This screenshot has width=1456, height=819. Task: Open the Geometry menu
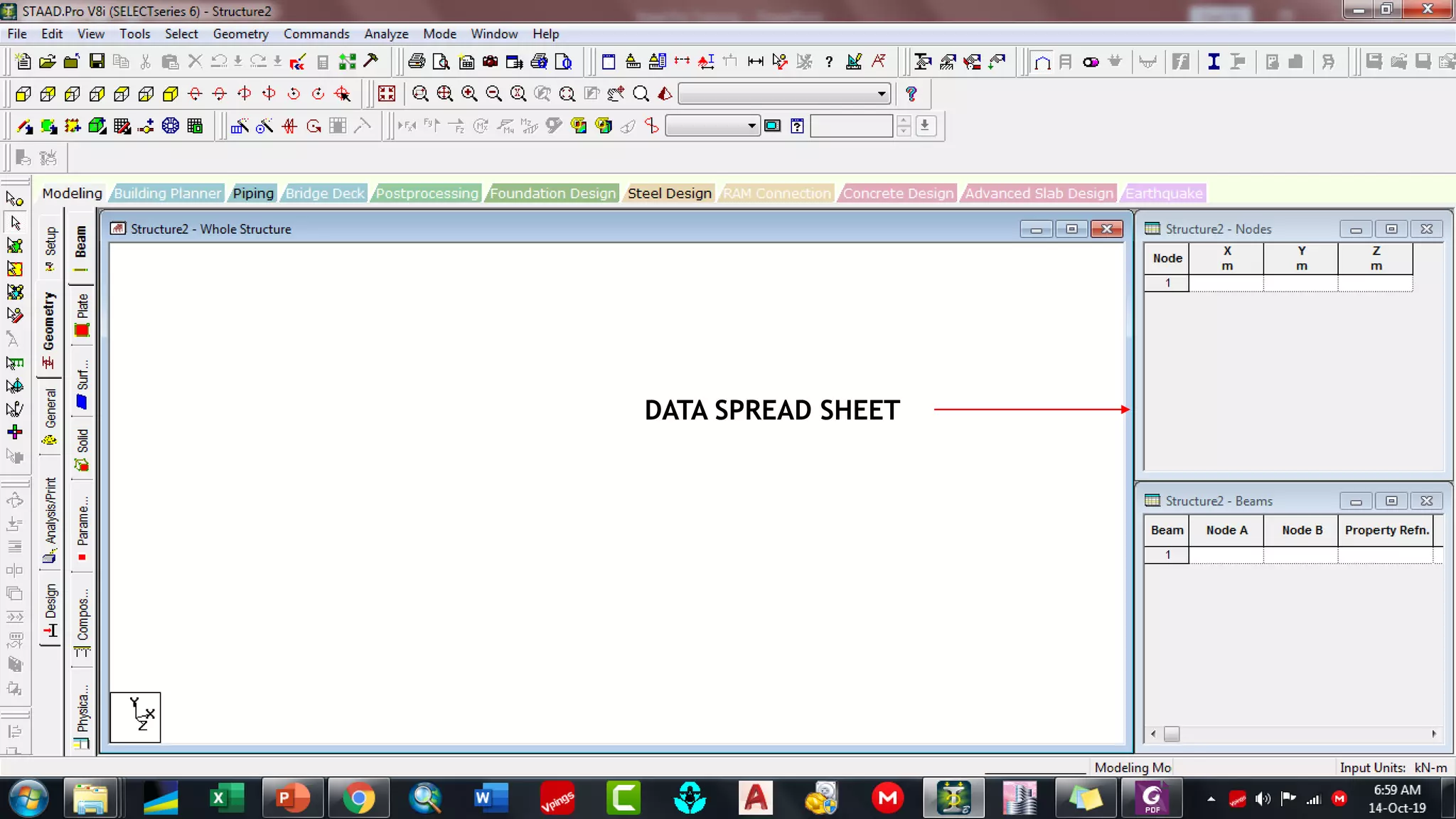pyautogui.click(x=240, y=33)
